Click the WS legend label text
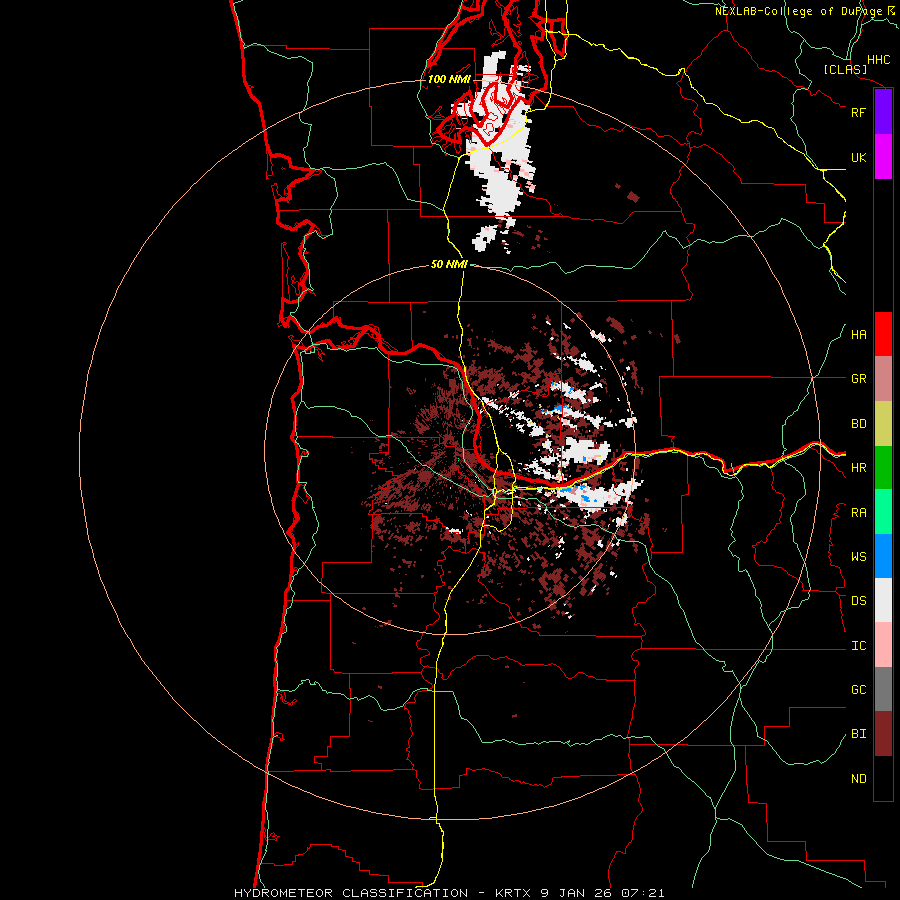 pyautogui.click(x=859, y=557)
